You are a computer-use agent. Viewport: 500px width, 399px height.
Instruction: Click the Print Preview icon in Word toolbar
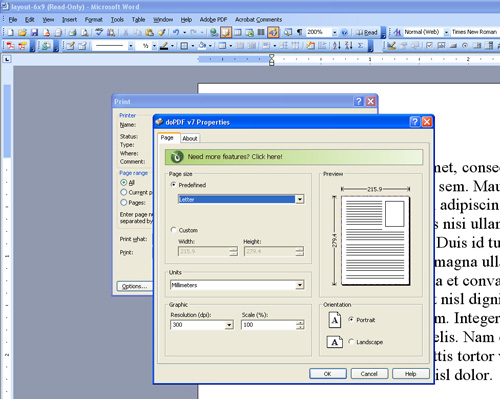pyautogui.click(x=85, y=32)
